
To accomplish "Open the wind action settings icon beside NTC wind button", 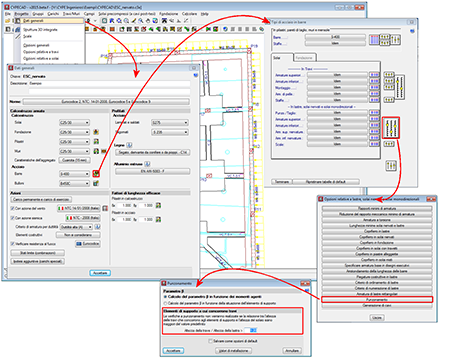I will click(105, 208).
